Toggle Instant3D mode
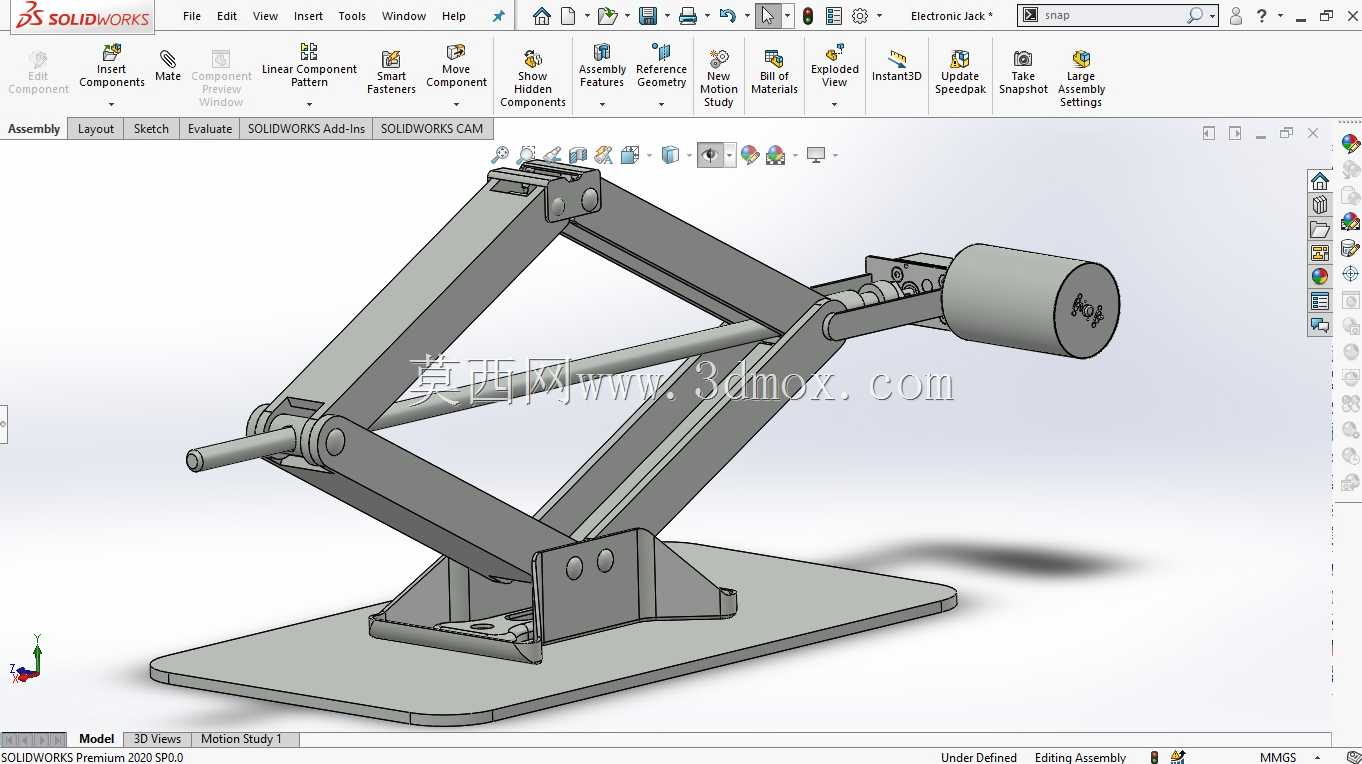The width and height of the screenshot is (1362, 764). click(x=896, y=66)
